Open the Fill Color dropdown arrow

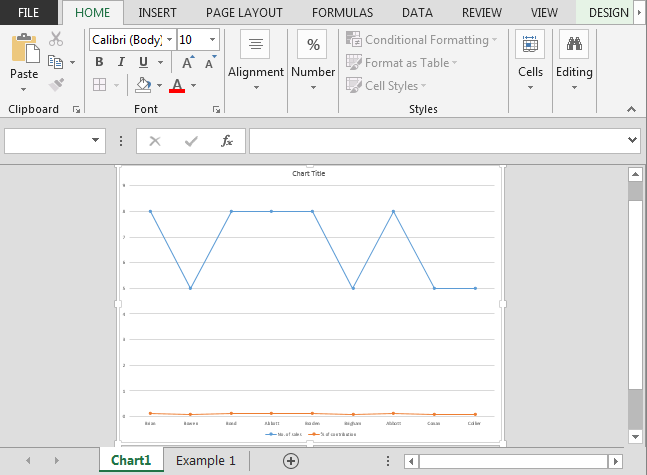159,85
